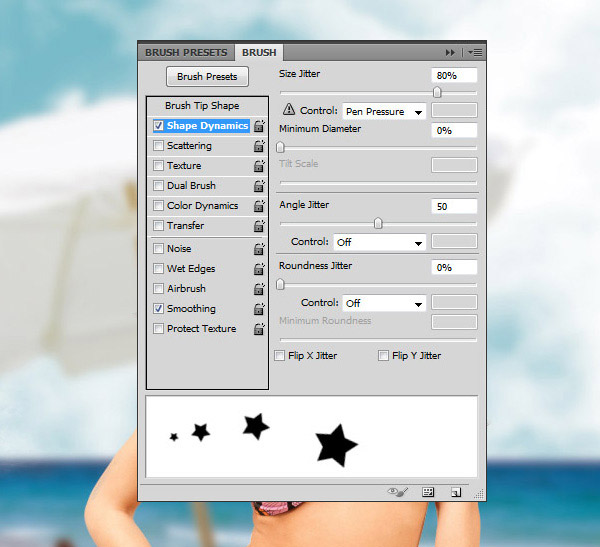This screenshot has height=547, width=600.
Task: Enable the Protect Texture checkbox
Action: pos(158,328)
